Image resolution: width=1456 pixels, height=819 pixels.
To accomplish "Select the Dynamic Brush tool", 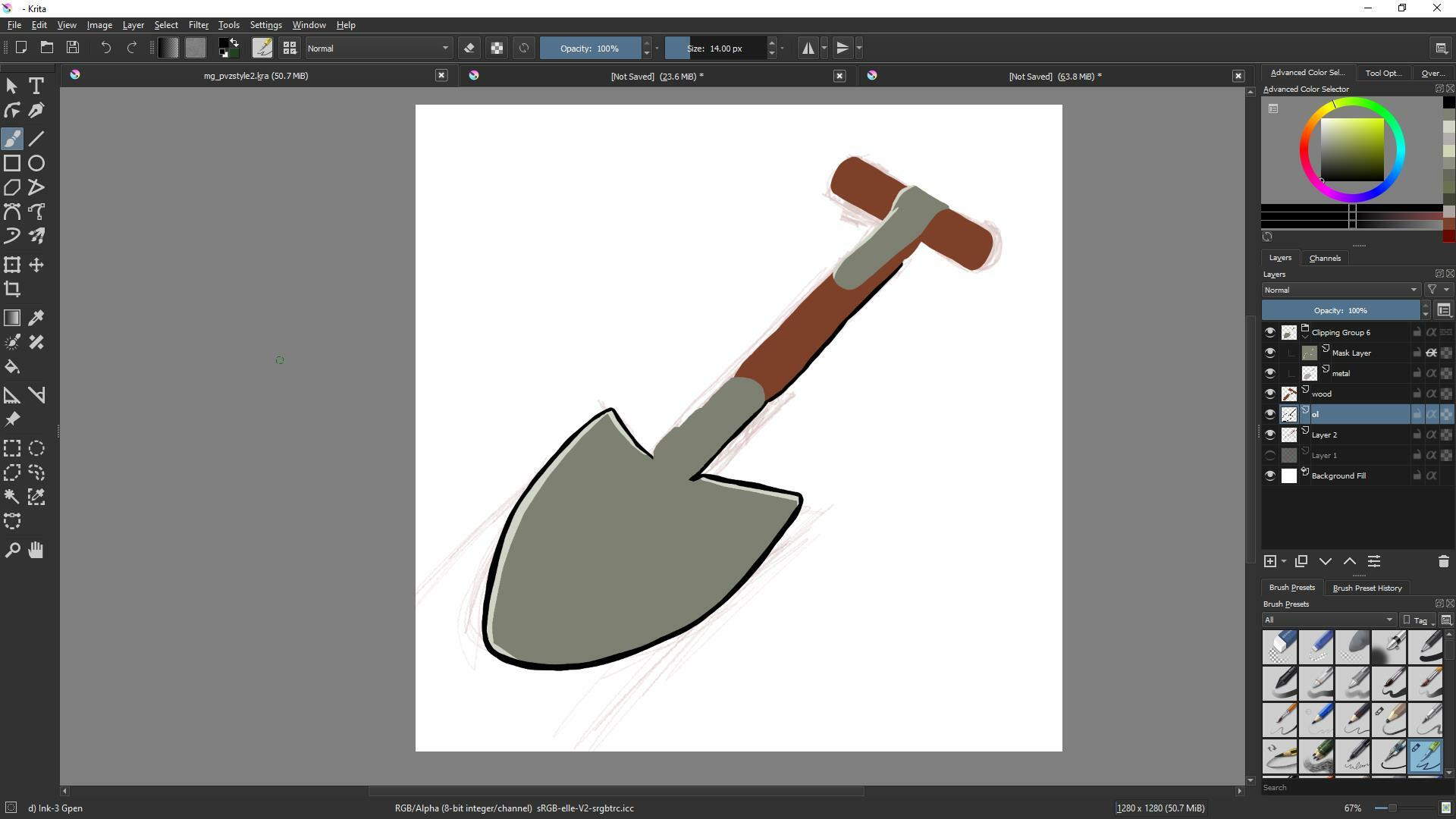I will point(12,236).
